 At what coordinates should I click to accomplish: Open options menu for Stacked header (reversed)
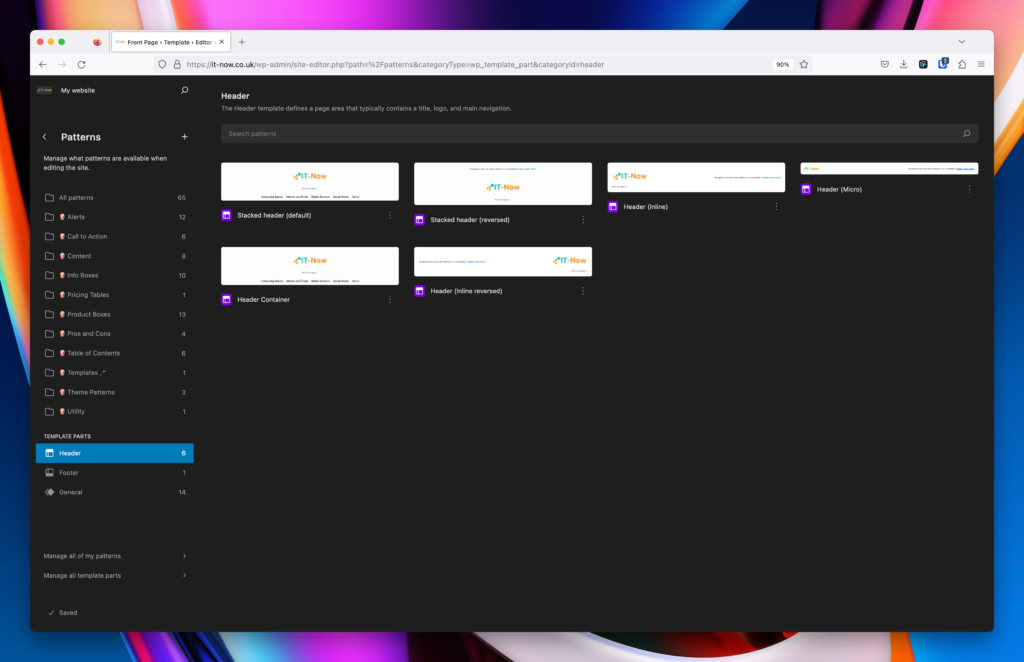coord(583,220)
